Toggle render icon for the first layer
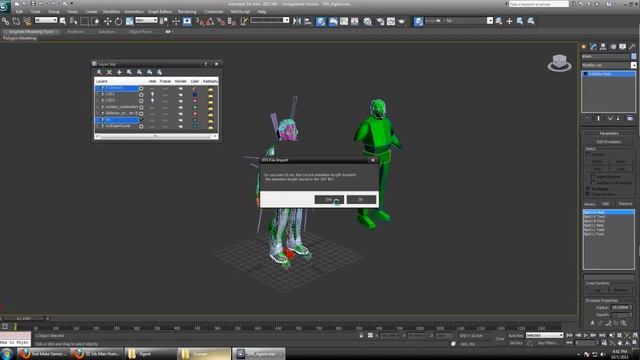The width and height of the screenshot is (640, 360). tap(180, 88)
